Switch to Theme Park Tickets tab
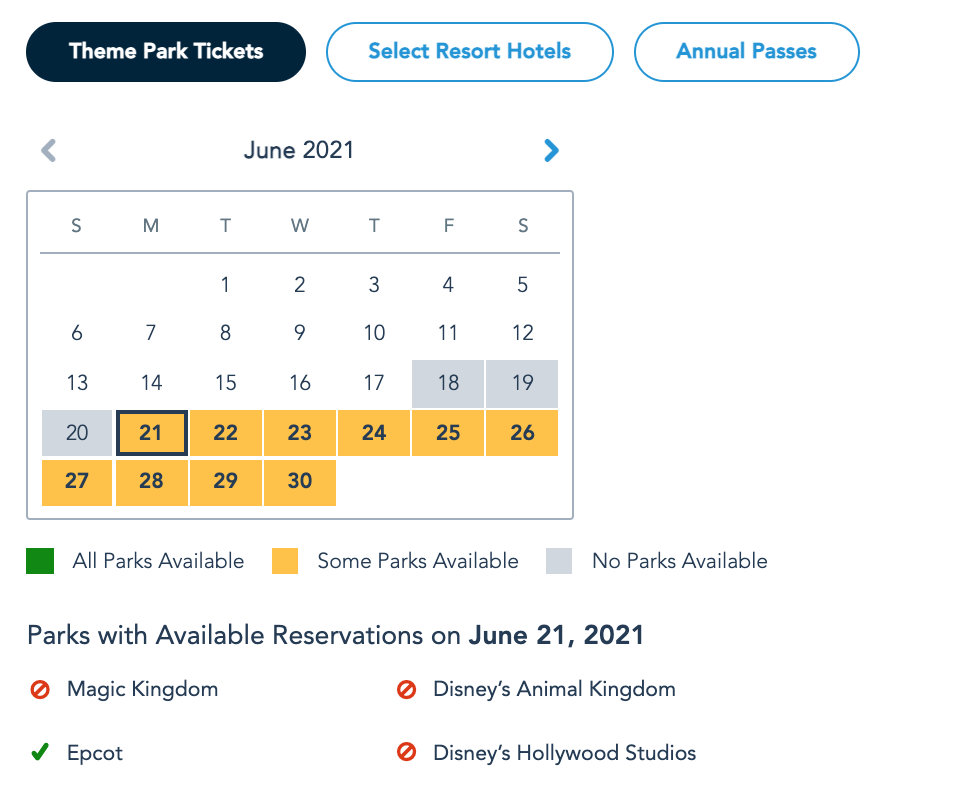 click(166, 52)
